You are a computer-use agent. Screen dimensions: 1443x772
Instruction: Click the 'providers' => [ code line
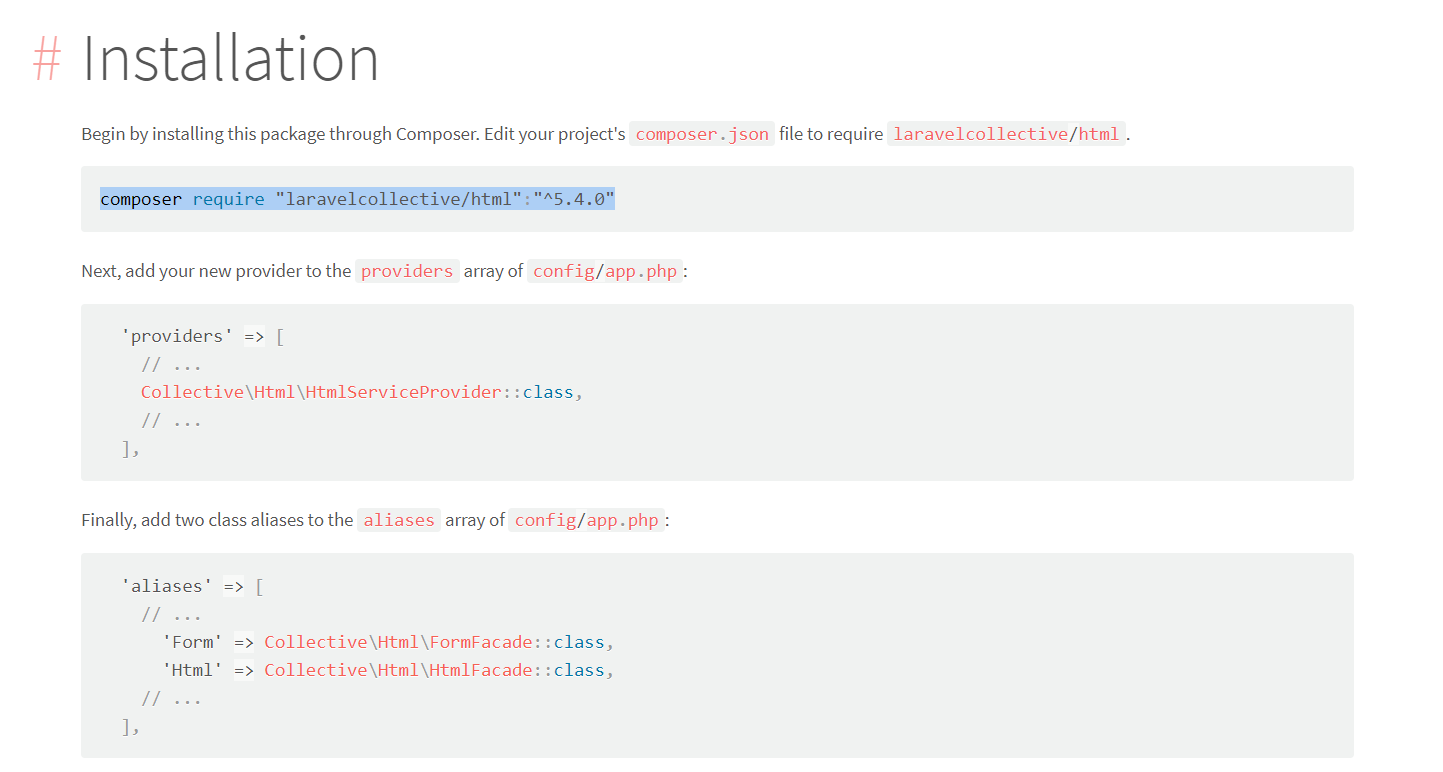203,336
